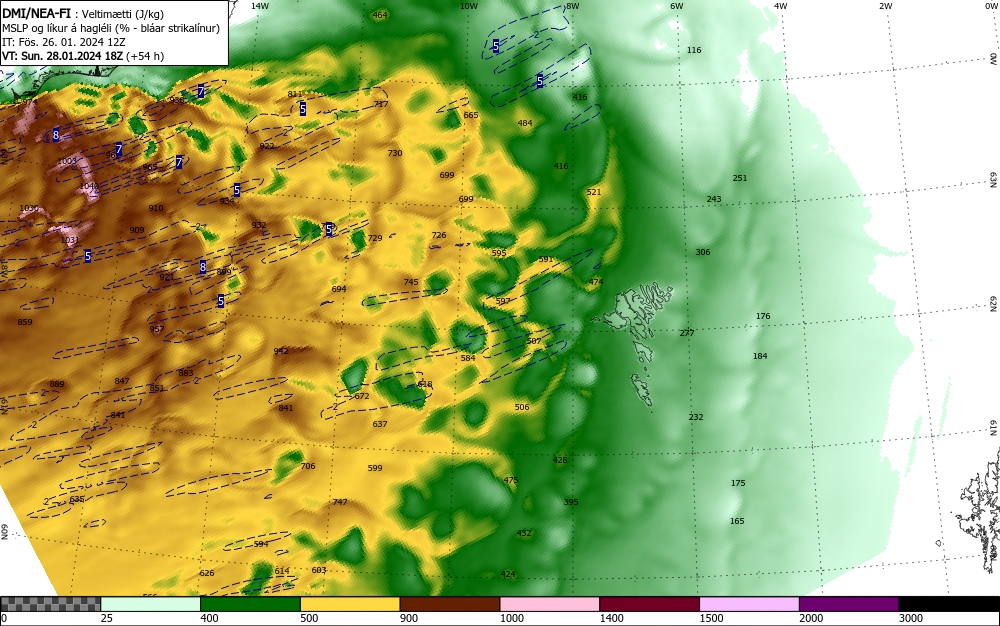Click the light green 25–400 legend swatch
Image resolution: width=1000 pixels, height=626 pixels.
coord(151,604)
